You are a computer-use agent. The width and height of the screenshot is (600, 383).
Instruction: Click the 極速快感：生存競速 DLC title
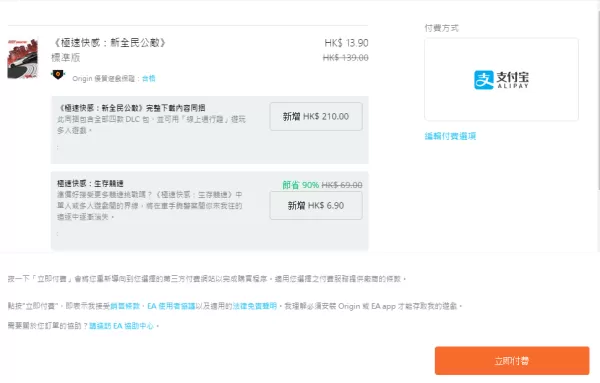(x=90, y=183)
